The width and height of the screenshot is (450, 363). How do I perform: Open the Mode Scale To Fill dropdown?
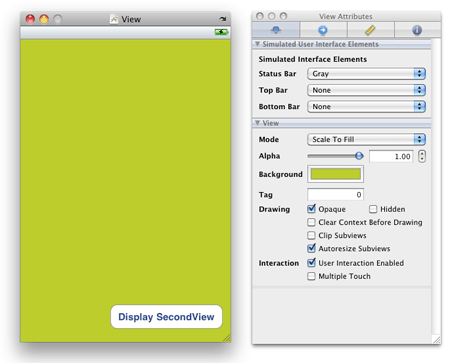(366, 139)
